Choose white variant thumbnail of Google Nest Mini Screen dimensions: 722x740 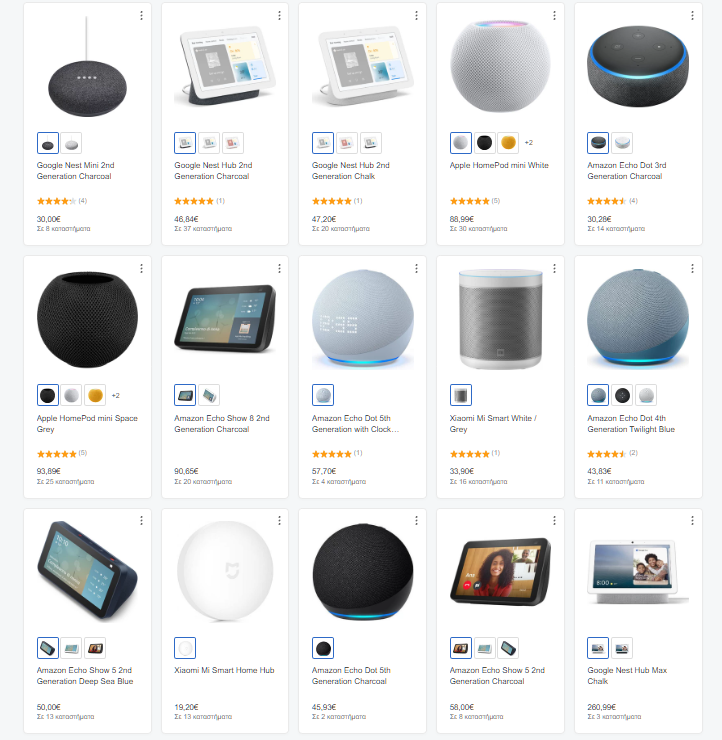coord(71,143)
